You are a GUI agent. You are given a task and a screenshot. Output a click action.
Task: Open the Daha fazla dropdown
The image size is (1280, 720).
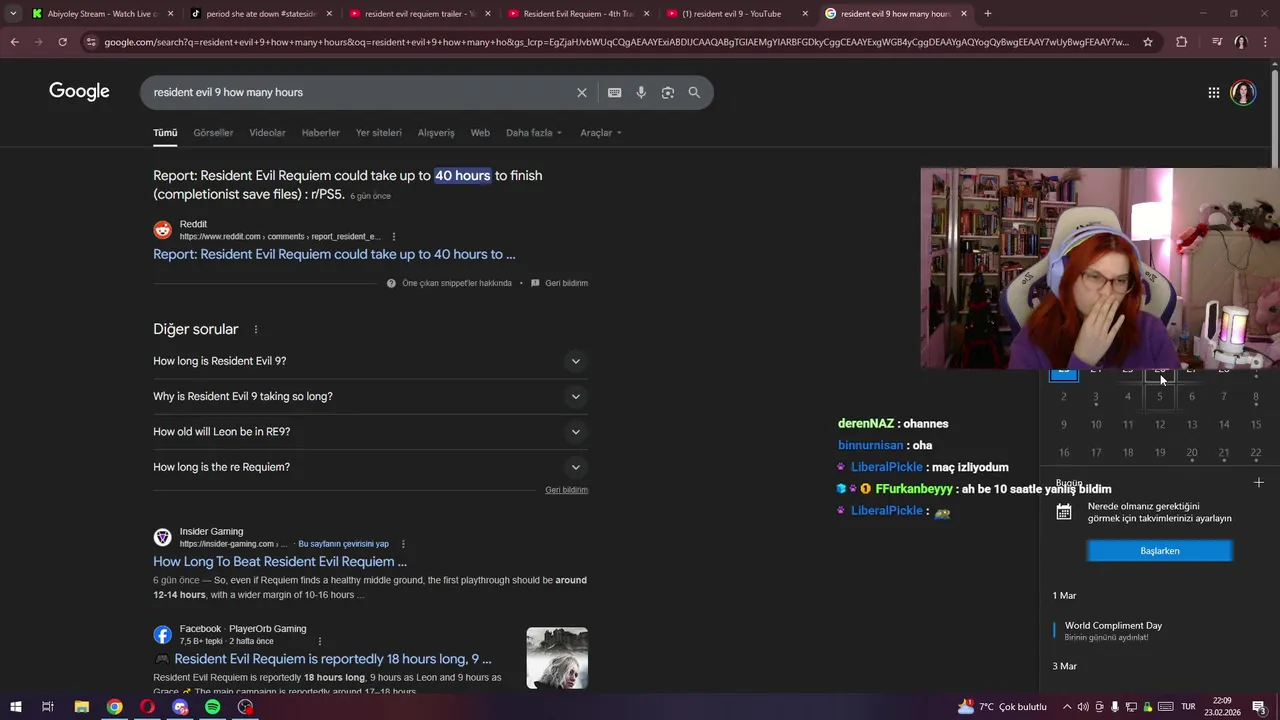click(534, 133)
